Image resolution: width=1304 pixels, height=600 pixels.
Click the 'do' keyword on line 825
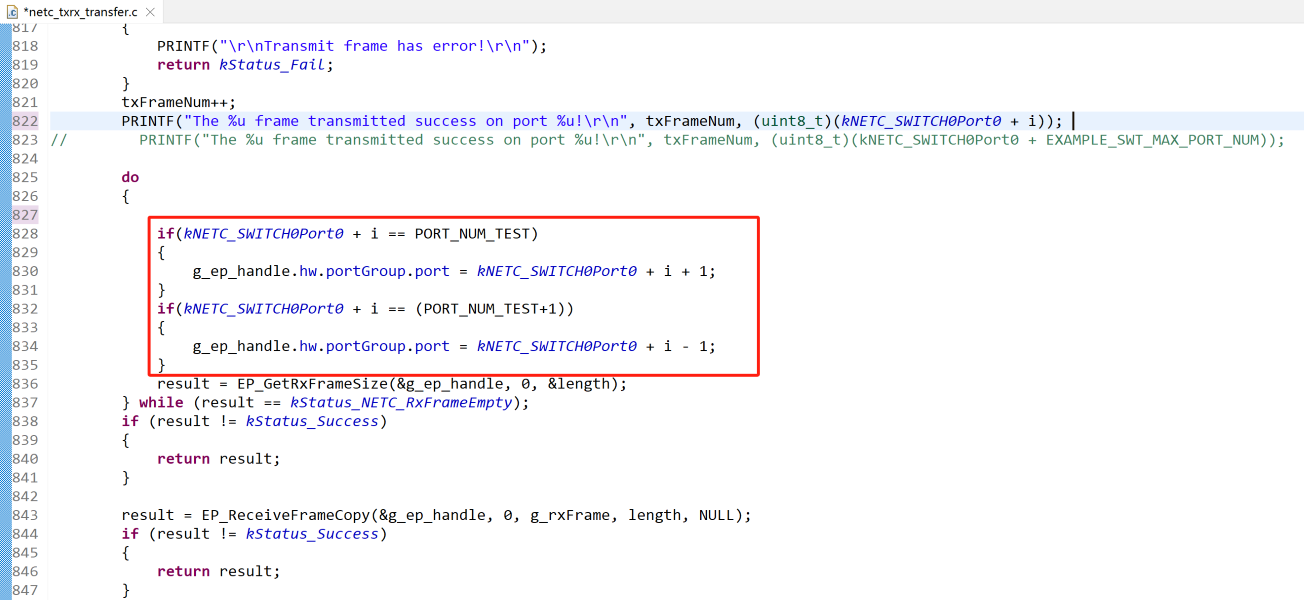pos(130,178)
